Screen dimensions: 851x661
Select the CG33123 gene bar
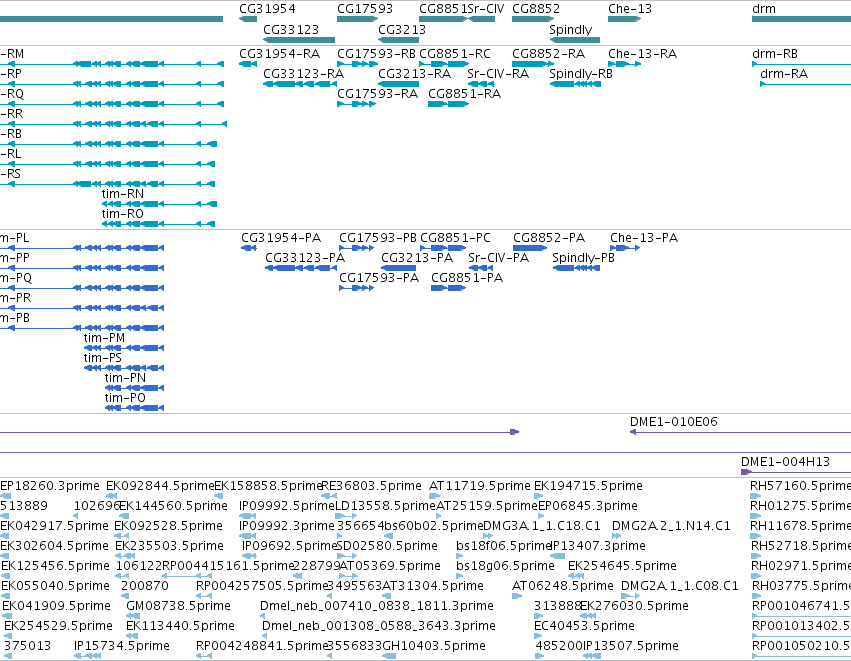[299, 40]
